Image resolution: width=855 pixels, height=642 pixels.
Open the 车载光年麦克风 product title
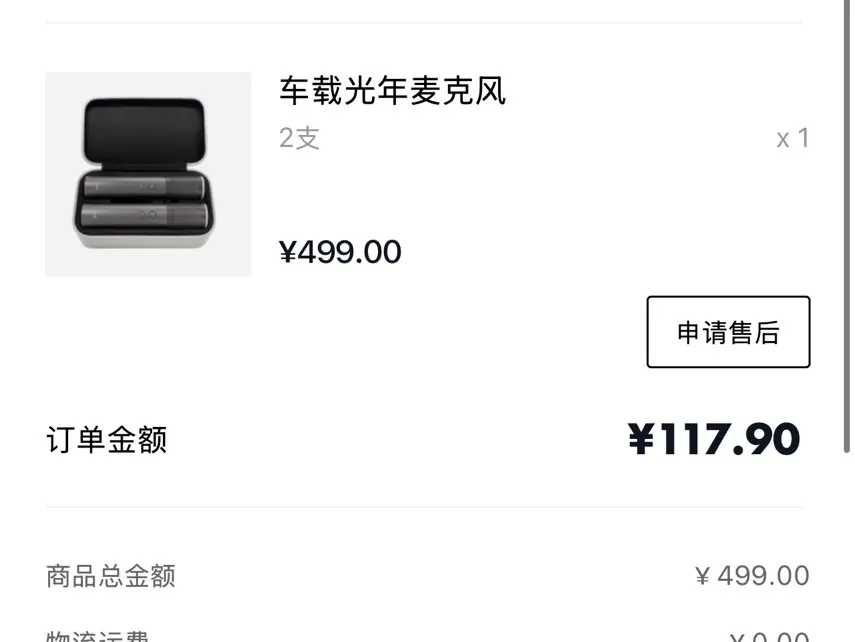click(393, 91)
